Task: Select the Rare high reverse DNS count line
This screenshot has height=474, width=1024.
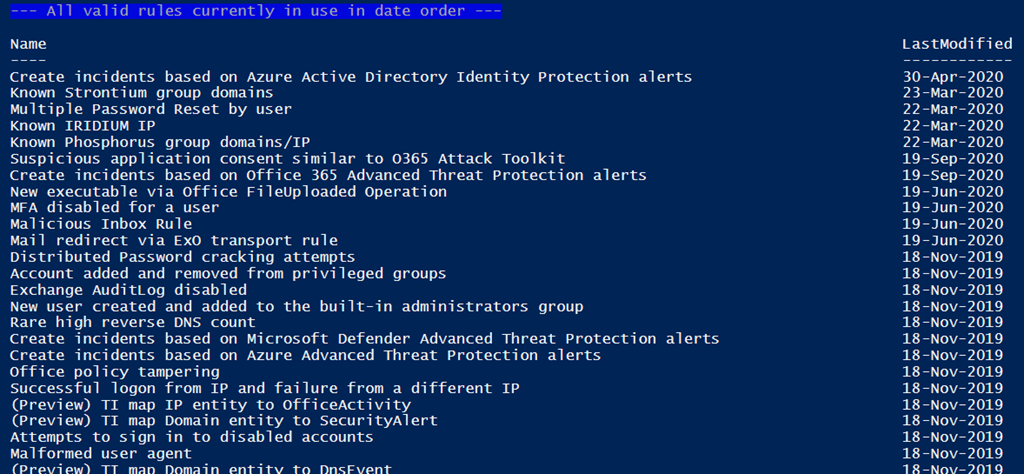Action: (x=133, y=322)
